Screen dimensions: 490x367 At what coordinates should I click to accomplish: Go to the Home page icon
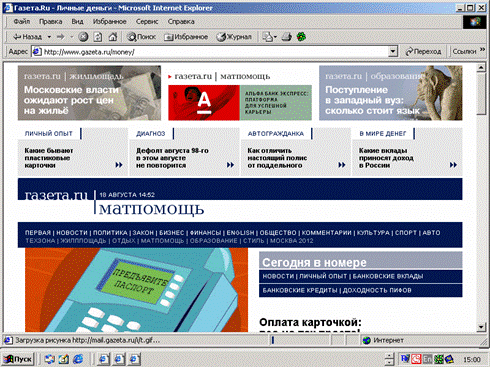113,37
